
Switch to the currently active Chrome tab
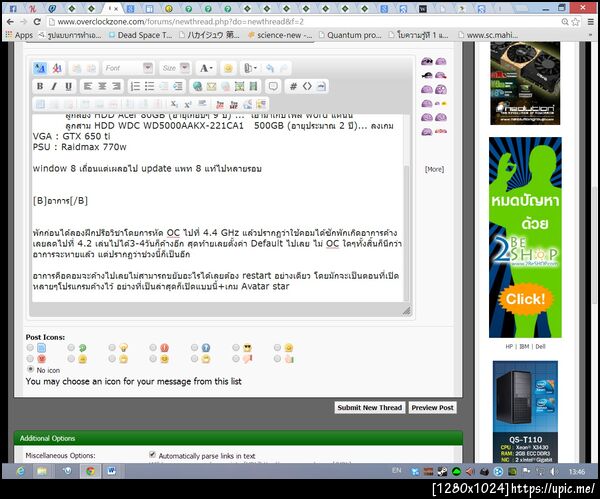pyautogui.click(x=114, y=8)
